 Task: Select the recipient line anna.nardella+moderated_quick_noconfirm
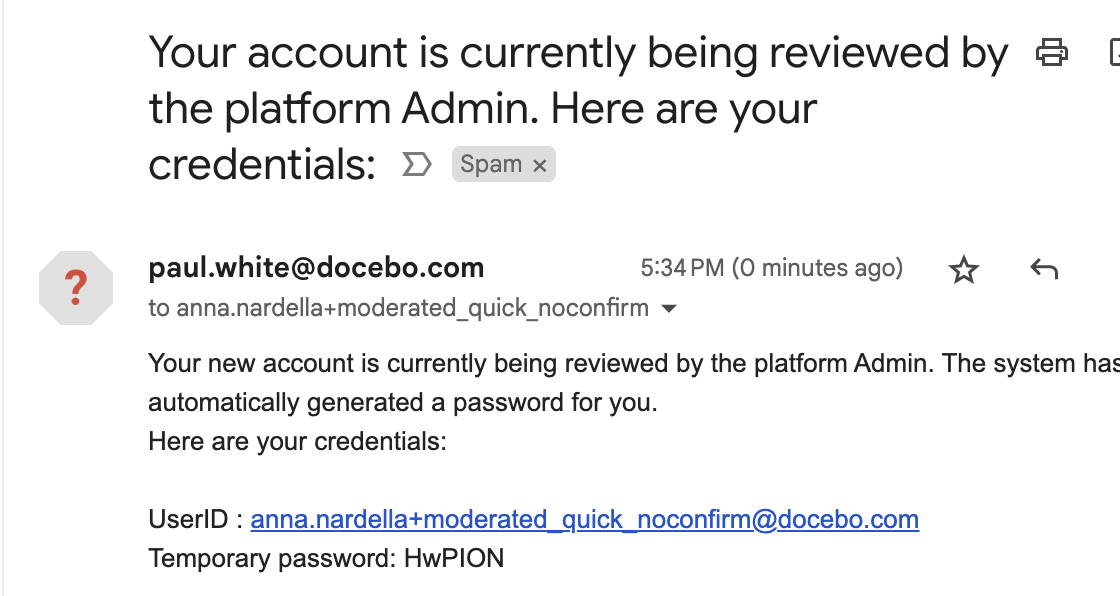click(x=399, y=308)
